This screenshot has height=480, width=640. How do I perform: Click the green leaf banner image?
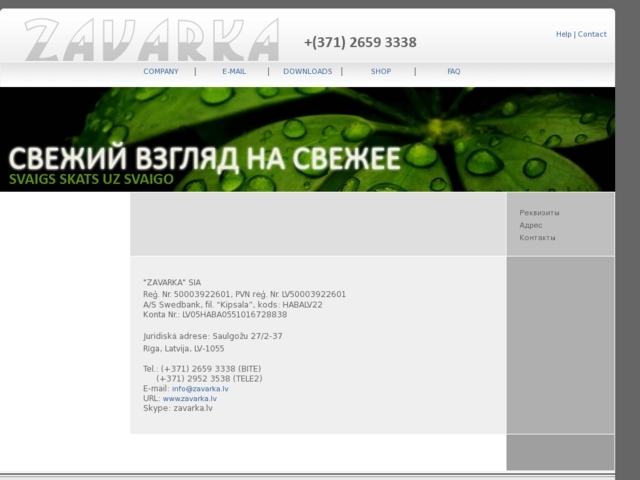[307, 139]
